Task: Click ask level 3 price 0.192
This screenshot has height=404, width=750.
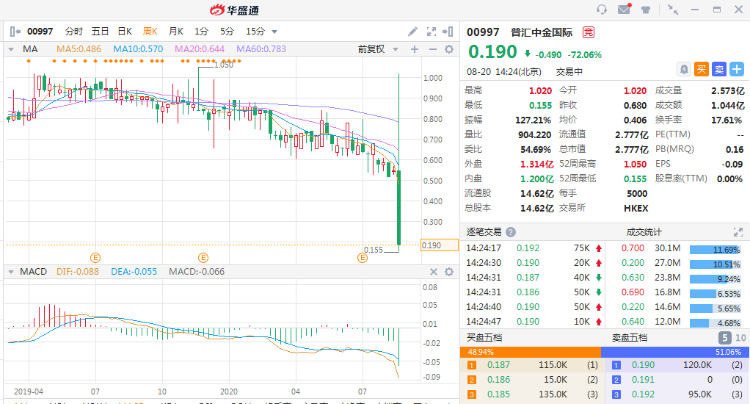Action: 643,394
